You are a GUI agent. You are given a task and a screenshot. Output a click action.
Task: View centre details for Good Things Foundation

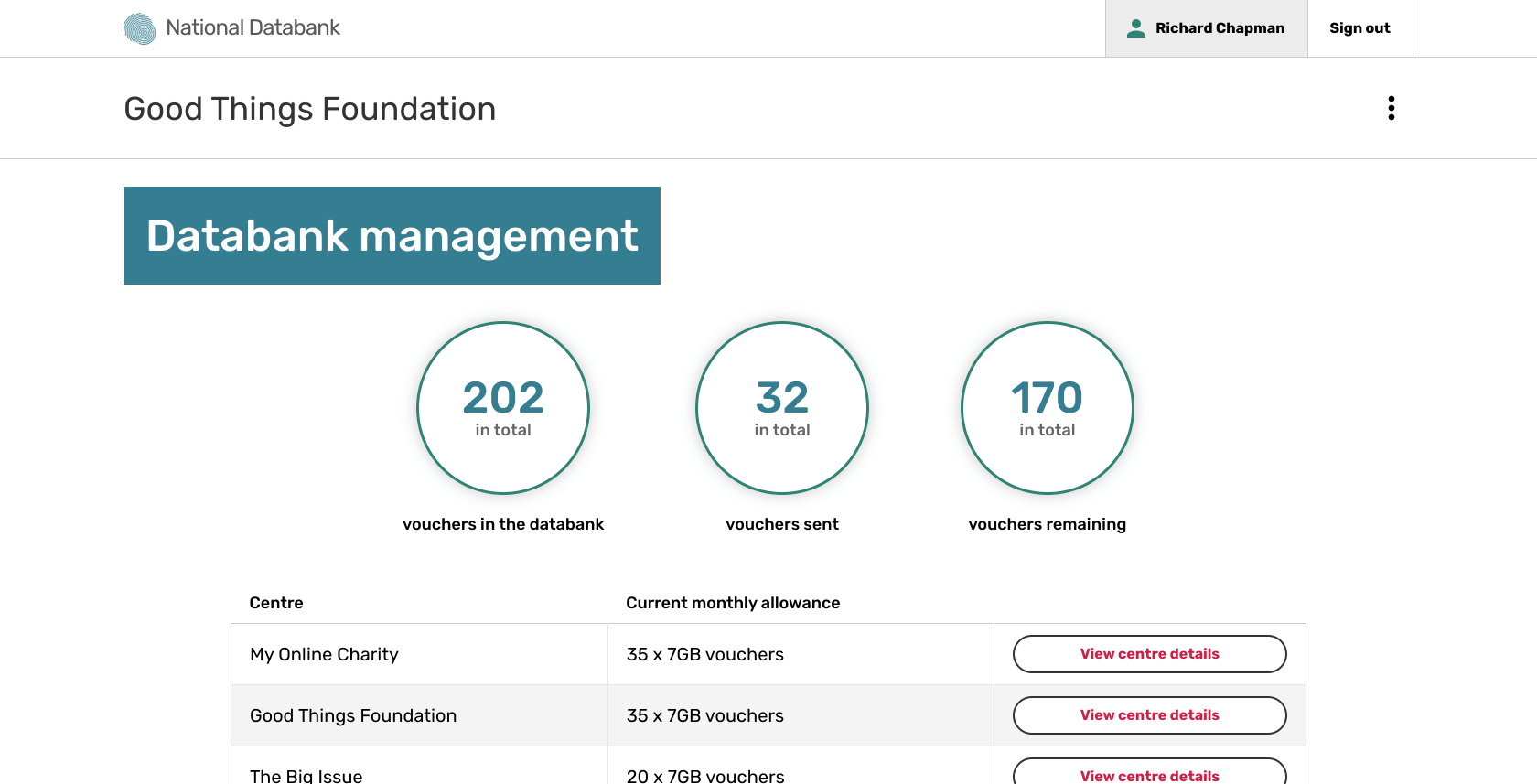coord(1149,715)
